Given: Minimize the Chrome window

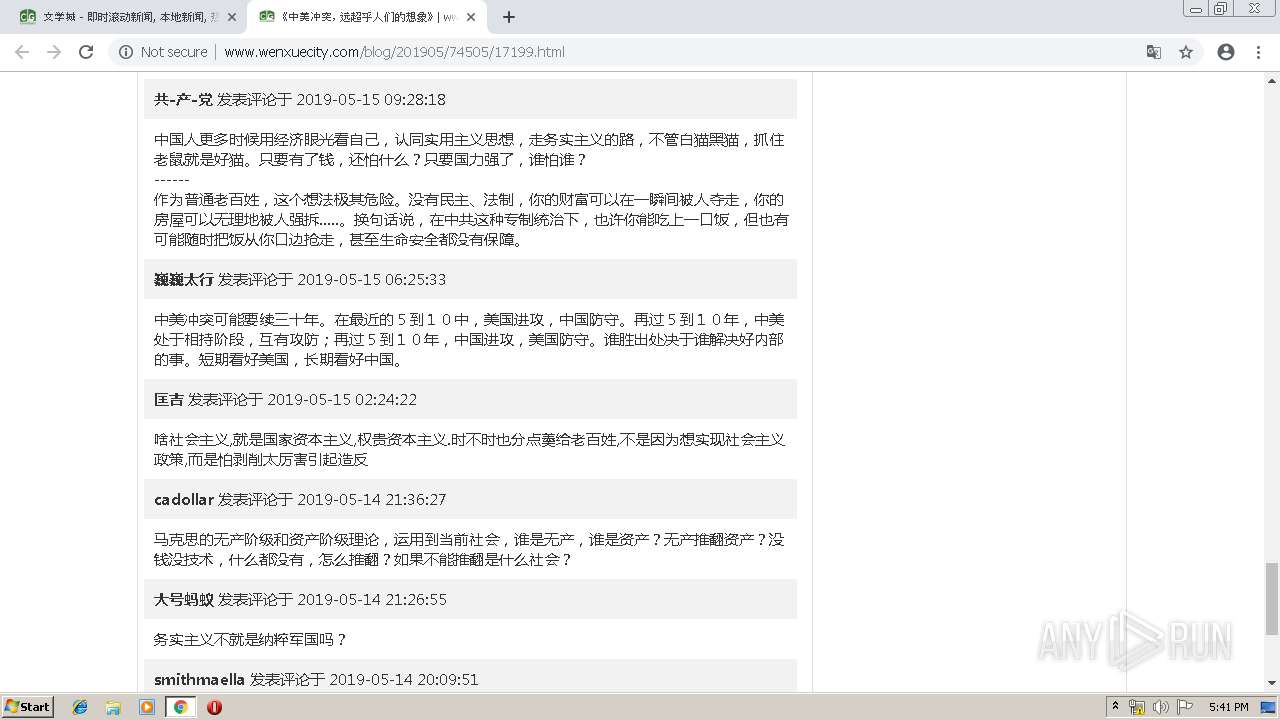Looking at the screenshot, I should pos(1195,9).
